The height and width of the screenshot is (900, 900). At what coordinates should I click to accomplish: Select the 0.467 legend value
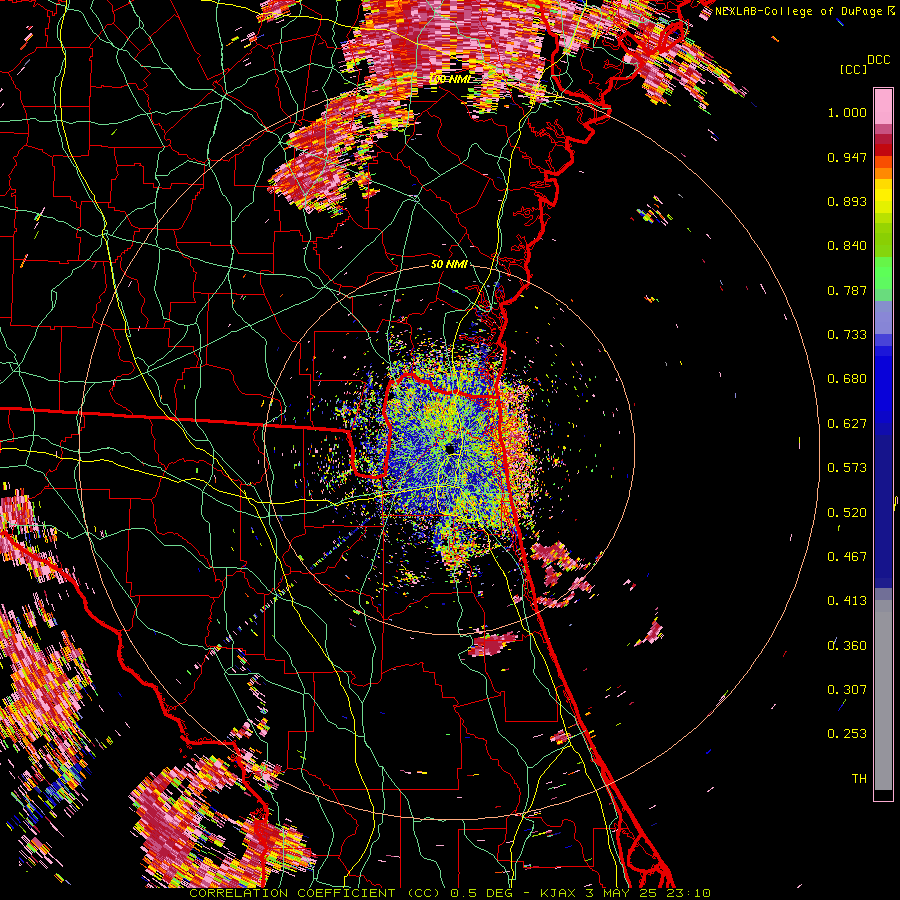(x=847, y=557)
